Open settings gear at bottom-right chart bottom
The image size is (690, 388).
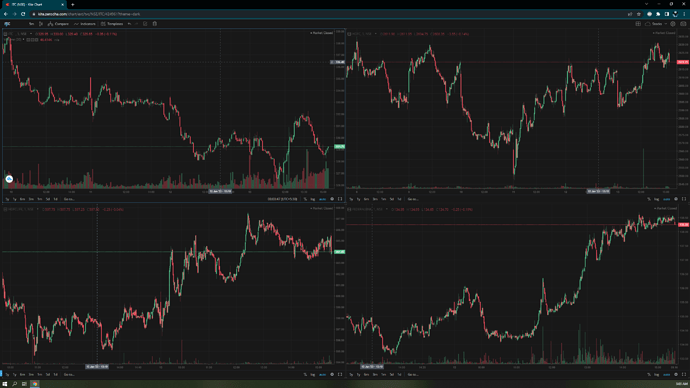tap(676, 374)
